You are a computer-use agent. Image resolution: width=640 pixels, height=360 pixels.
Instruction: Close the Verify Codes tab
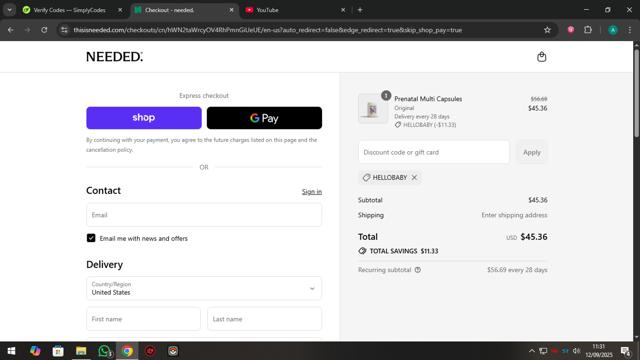tap(120, 10)
